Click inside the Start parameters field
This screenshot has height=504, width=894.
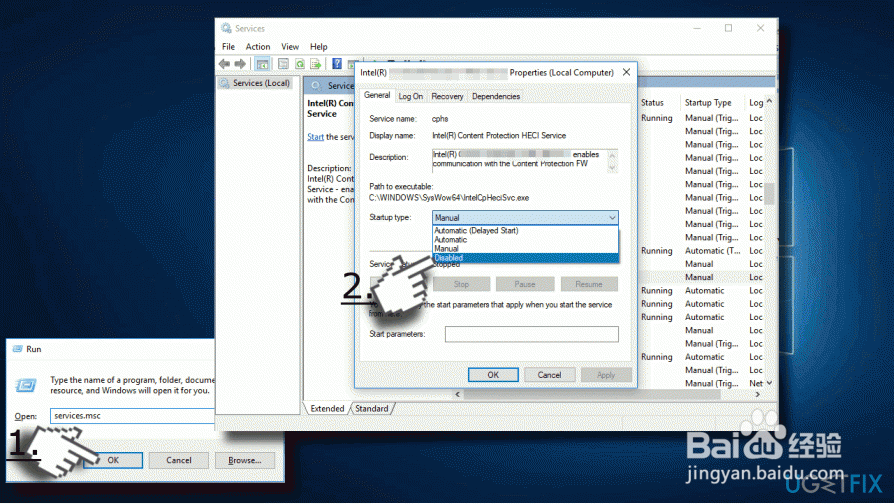click(x=531, y=334)
